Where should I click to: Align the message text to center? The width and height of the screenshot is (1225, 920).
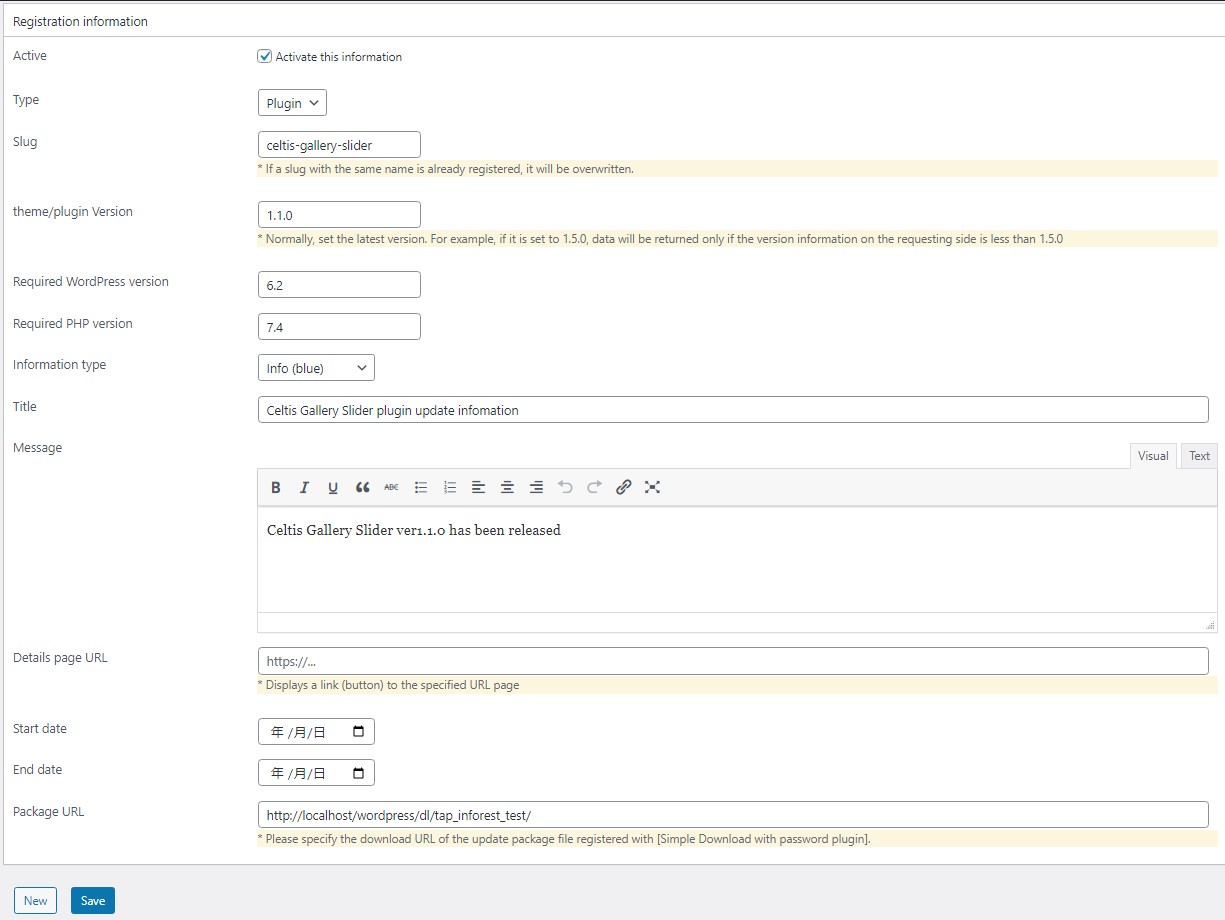coord(507,487)
